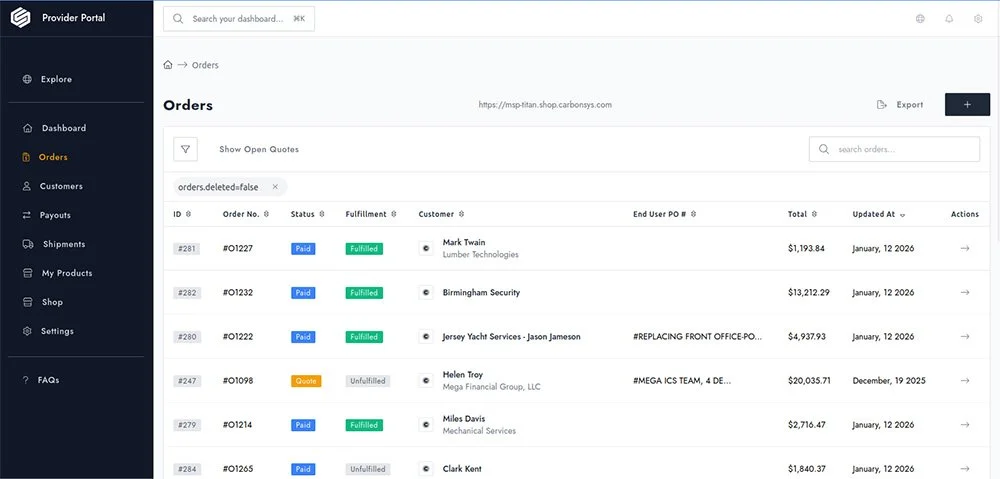Open order #O1098 via arrow action
1000x479 pixels.
click(x=965, y=380)
